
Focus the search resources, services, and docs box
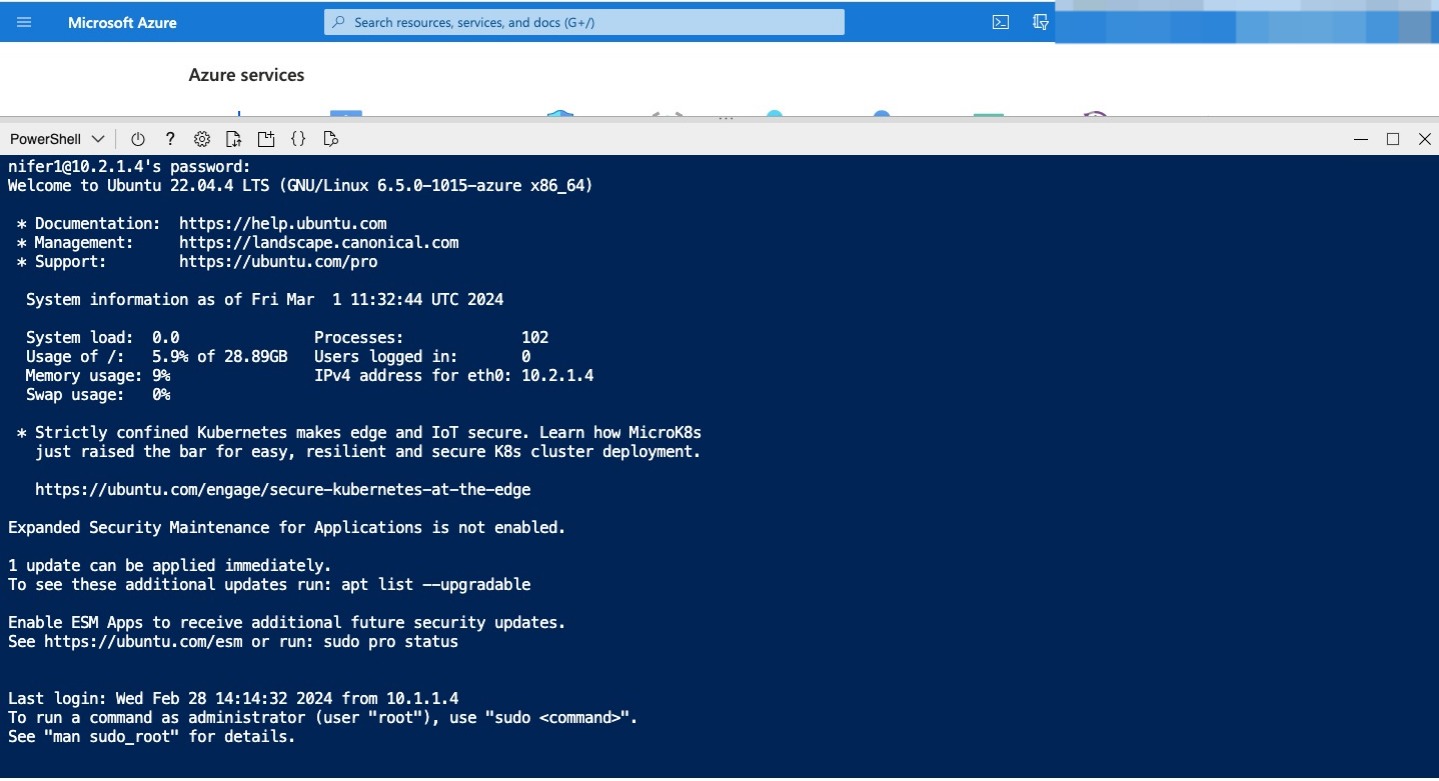click(x=584, y=22)
